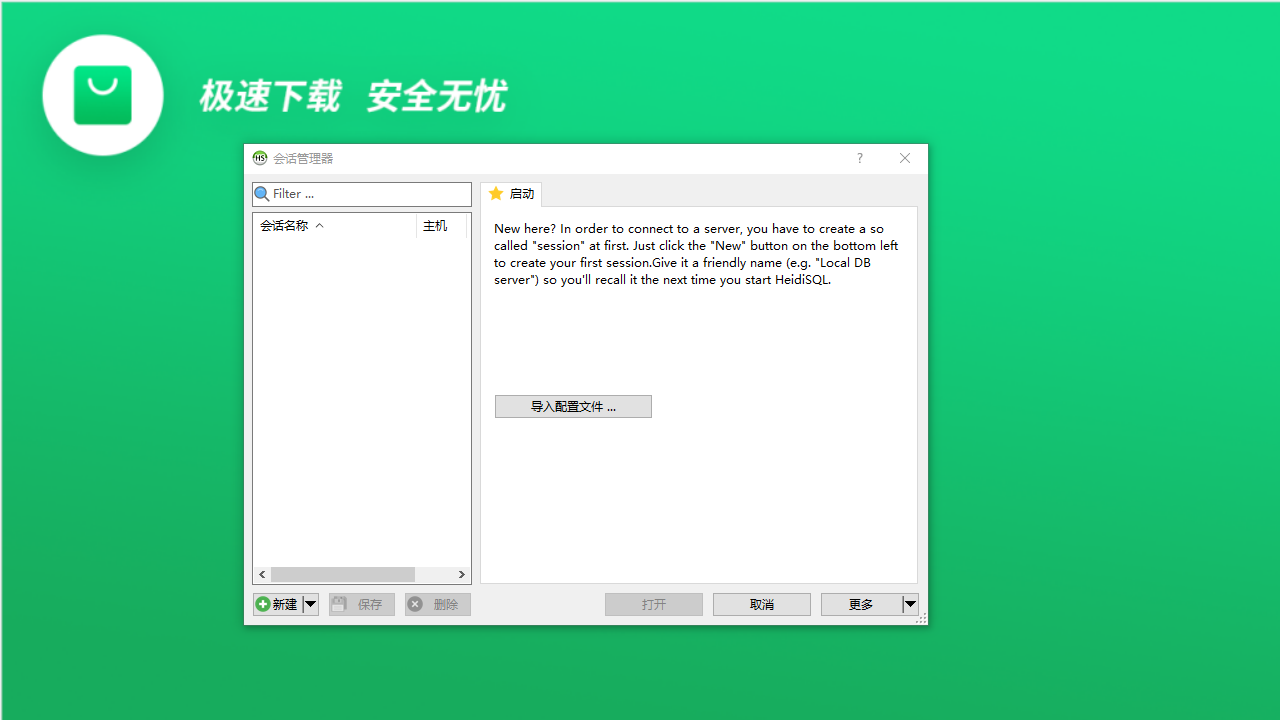Open help via the question mark icon
Image resolution: width=1280 pixels, height=720 pixels.
(x=858, y=158)
